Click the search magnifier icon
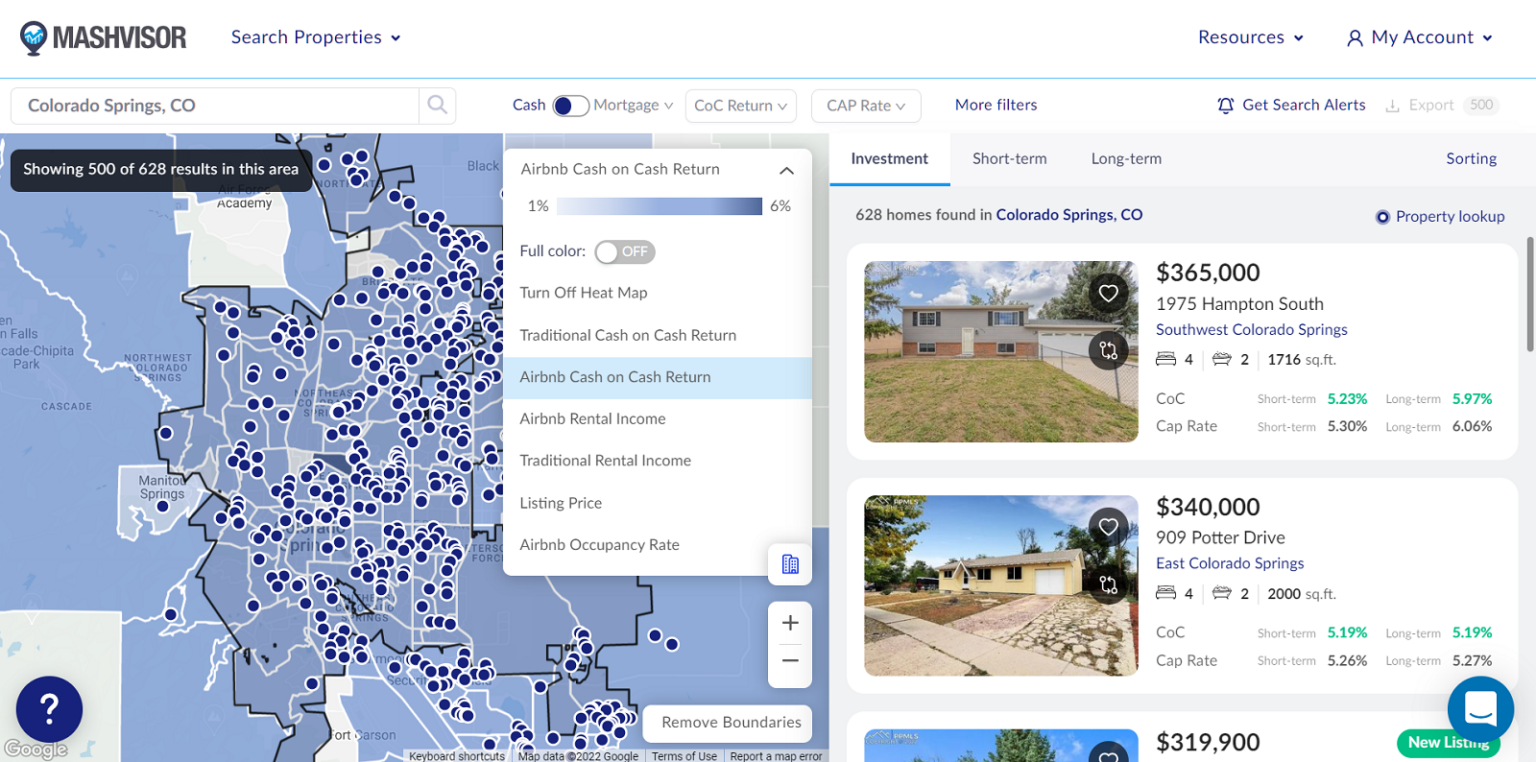 pos(437,105)
